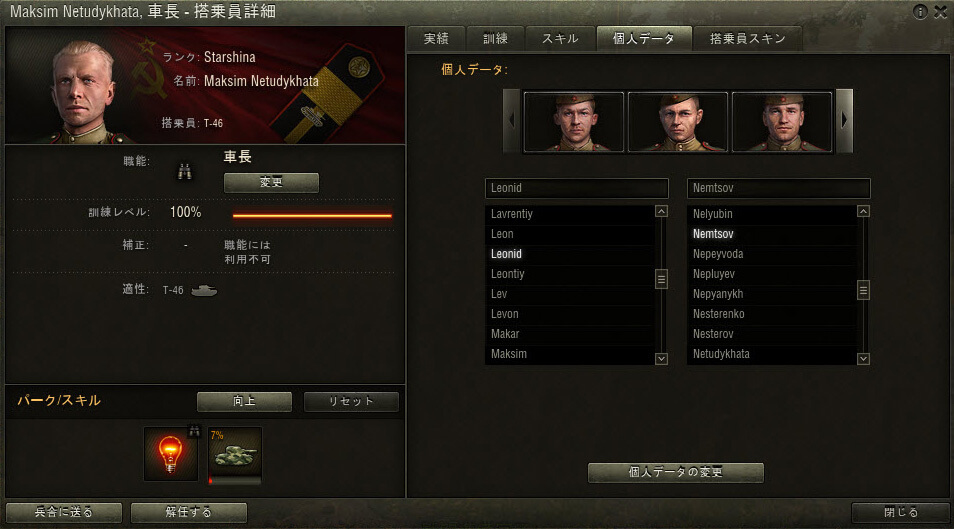Viewport: 954px width, 529px height.
Task: Click the binoculars commander role icon
Action: [184, 172]
